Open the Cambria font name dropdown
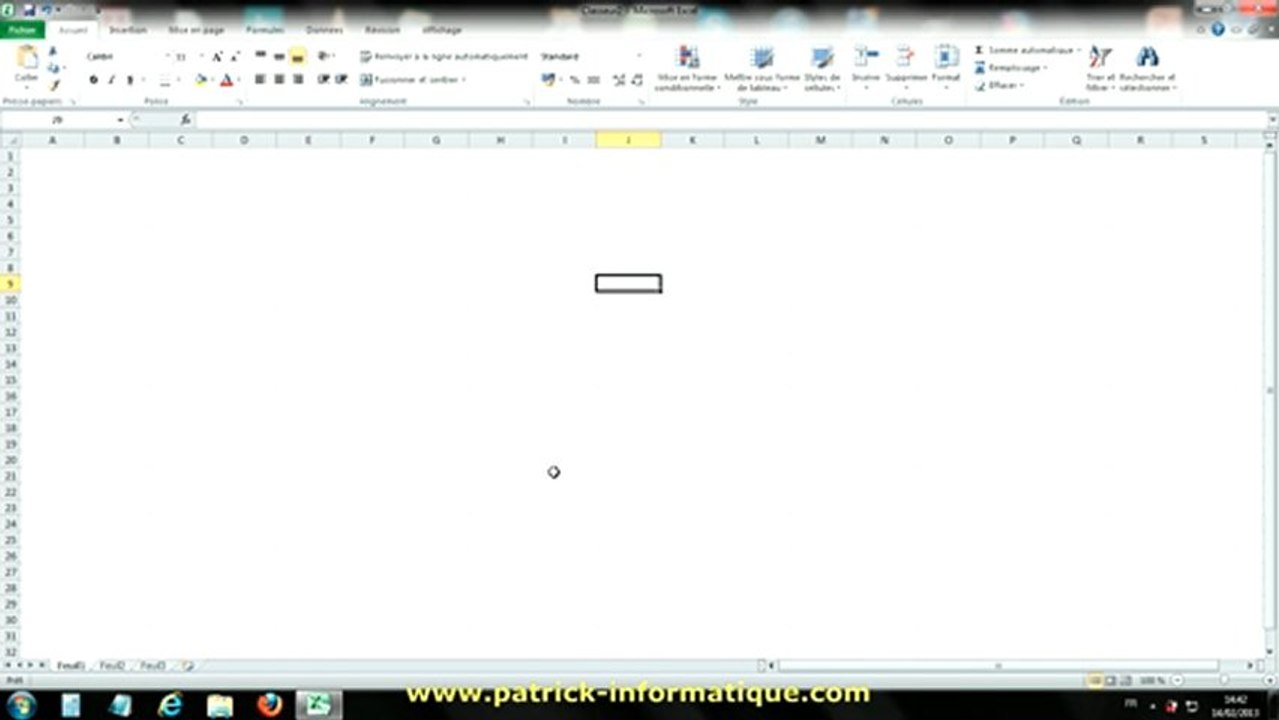 pyautogui.click(x=167, y=57)
